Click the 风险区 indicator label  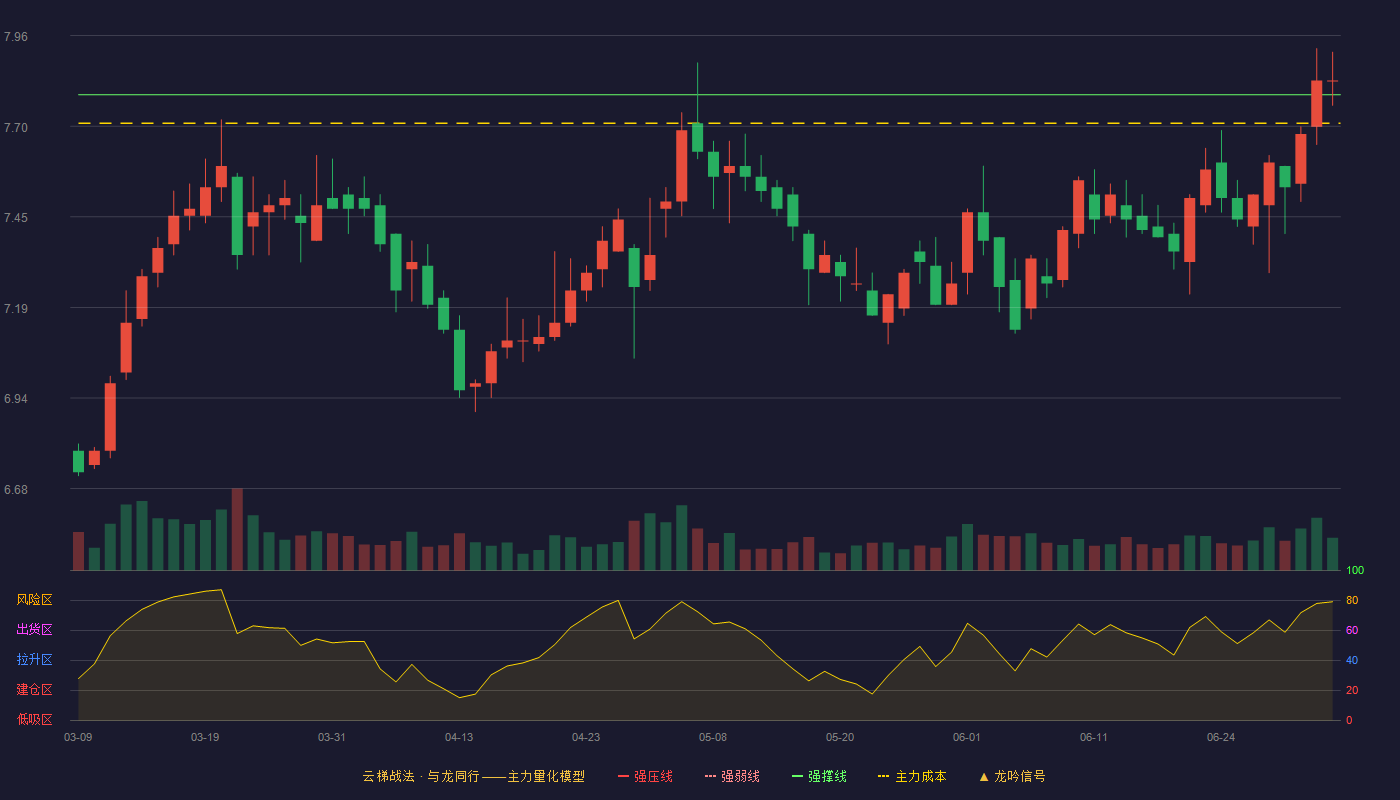click(34, 600)
